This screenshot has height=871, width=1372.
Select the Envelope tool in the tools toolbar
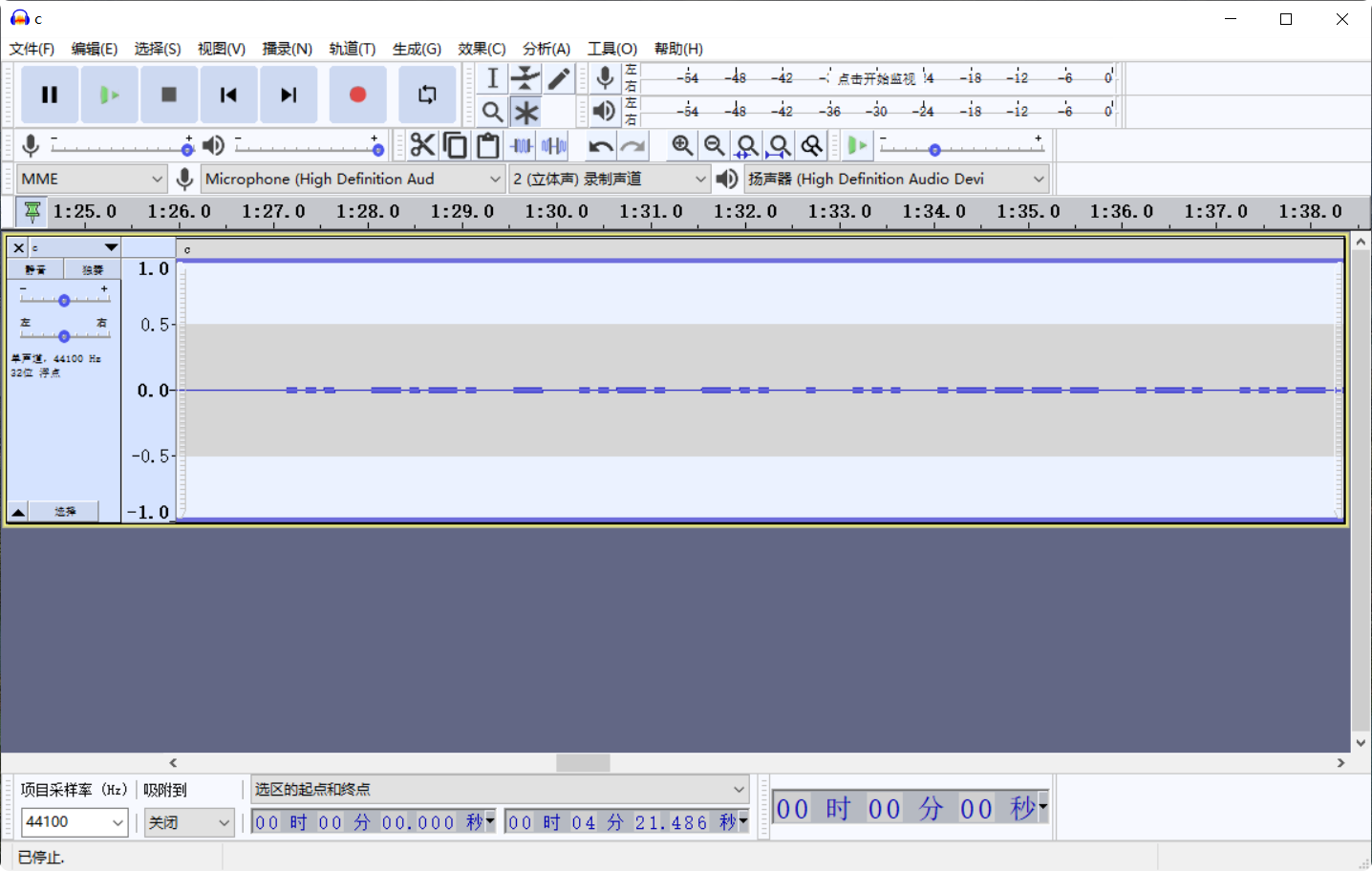pos(525,79)
